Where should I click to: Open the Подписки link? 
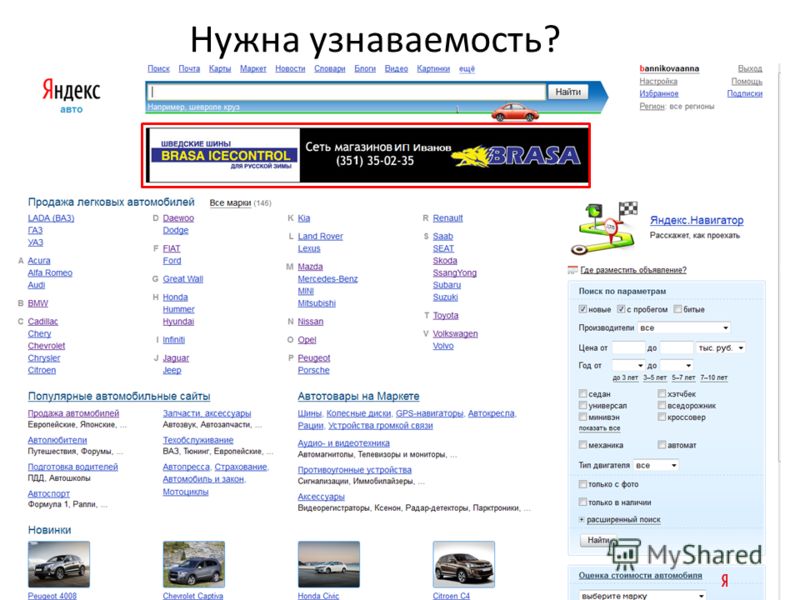click(x=744, y=93)
